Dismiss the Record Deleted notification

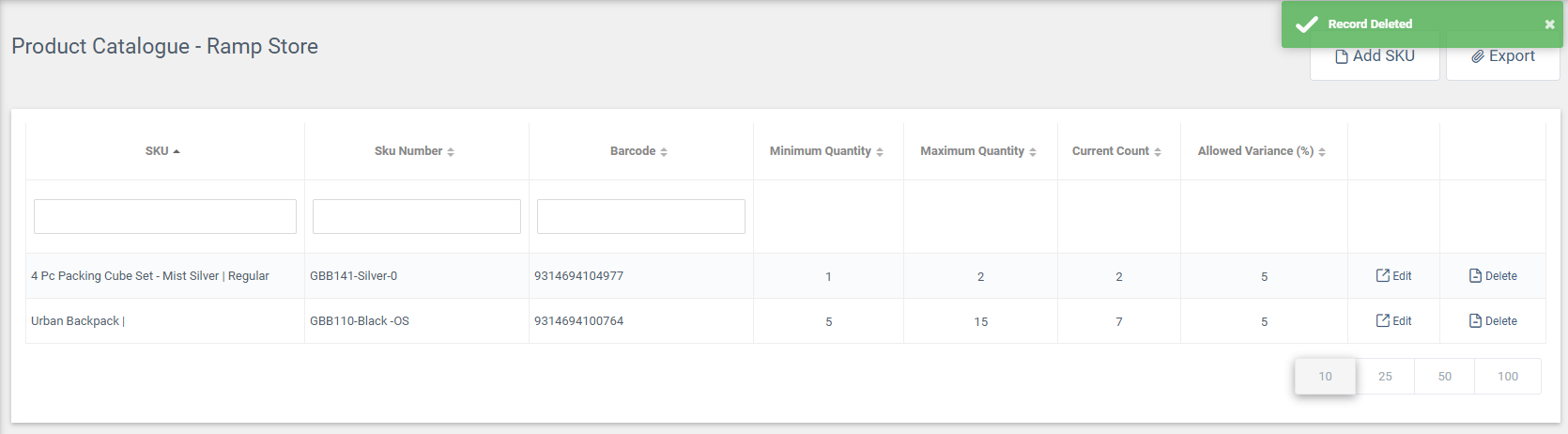pyautogui.click(x=1549, y=24)
